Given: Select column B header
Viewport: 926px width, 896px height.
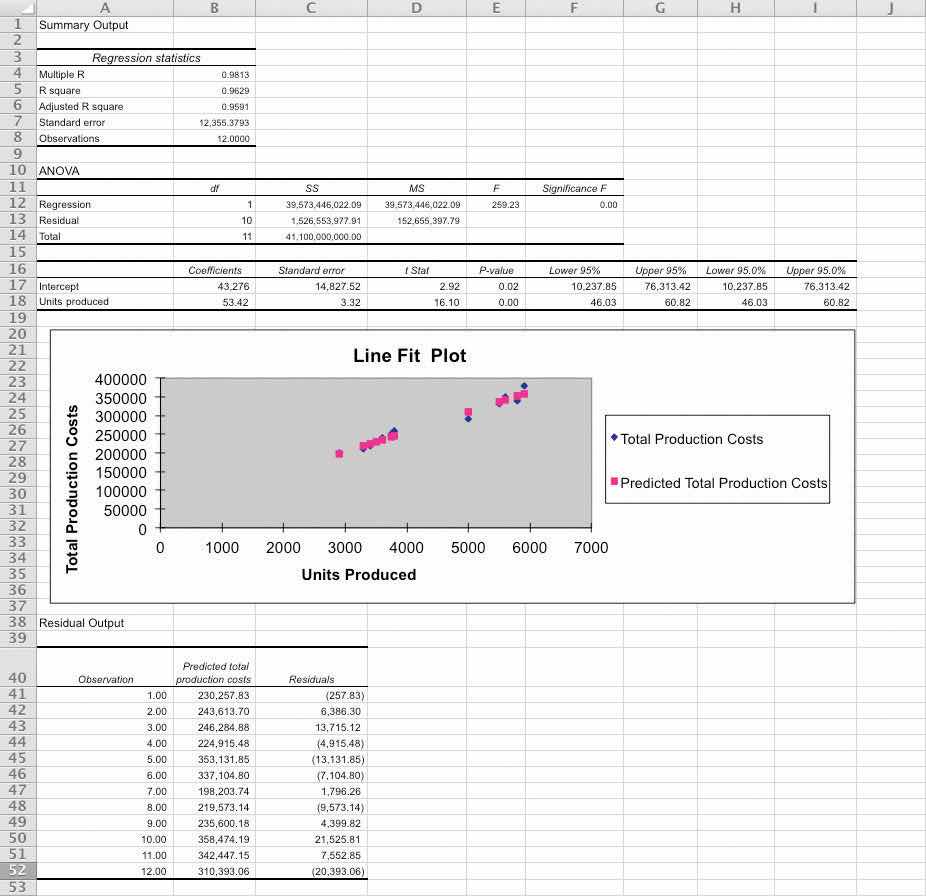Looking at the screenshot, I should point(214,8).
